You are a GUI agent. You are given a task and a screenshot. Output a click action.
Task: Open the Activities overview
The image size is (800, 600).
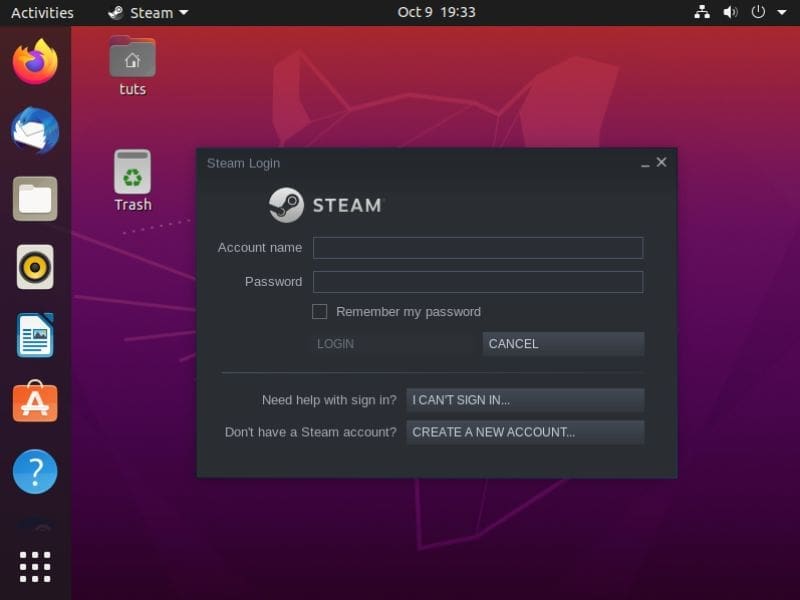click(42, 12)
